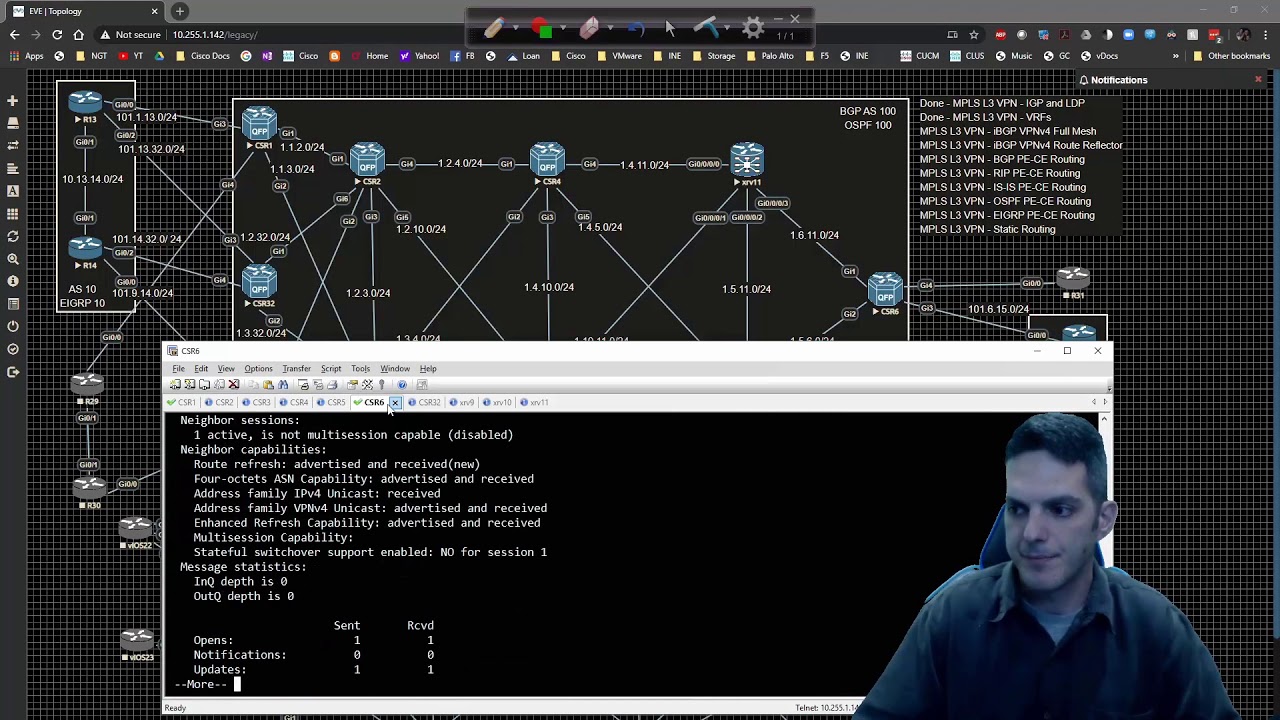Open annotation toolbar settings gear
Viewport: 1280px width, 720px height.
(753, 27)
